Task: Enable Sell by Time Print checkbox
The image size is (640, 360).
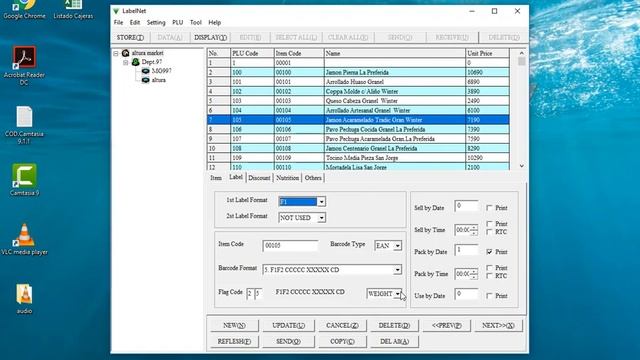Action: 489,224
